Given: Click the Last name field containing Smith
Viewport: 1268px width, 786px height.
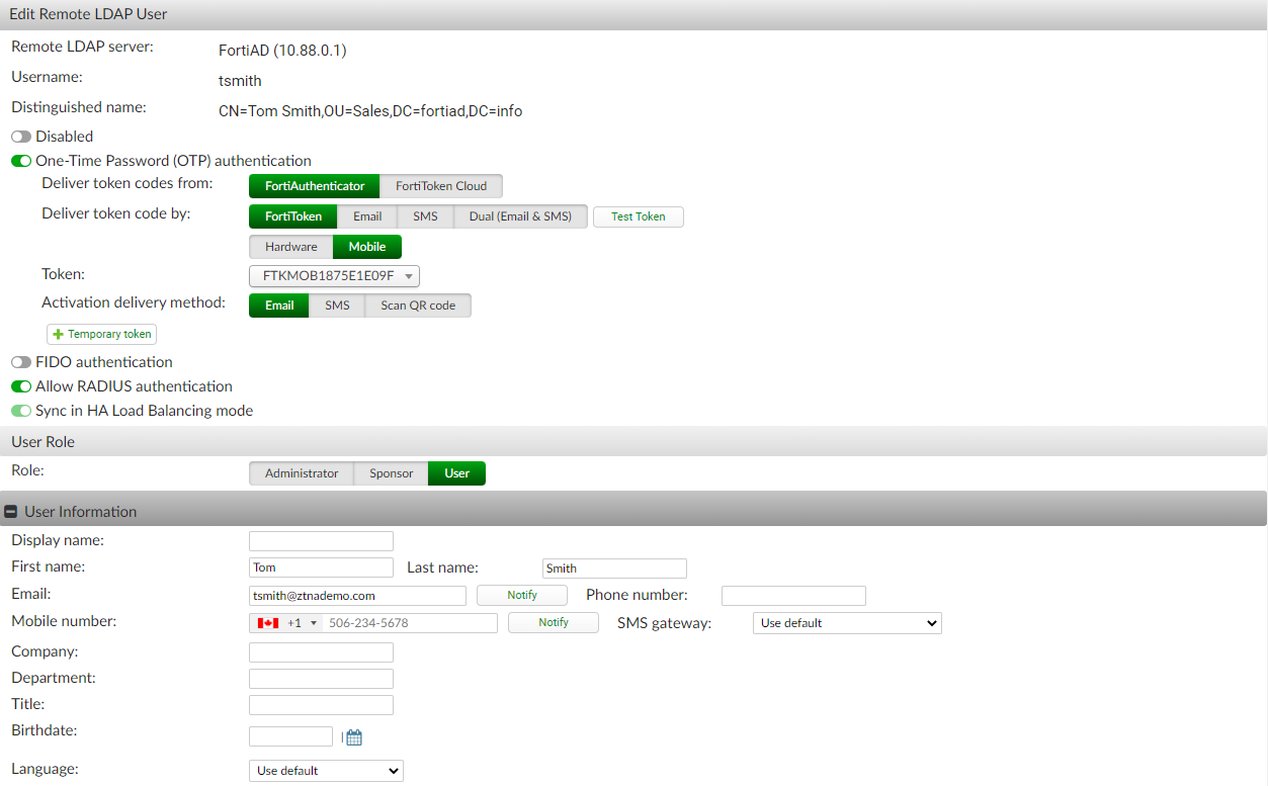Looking at the screenshot, I should [614, 568].
